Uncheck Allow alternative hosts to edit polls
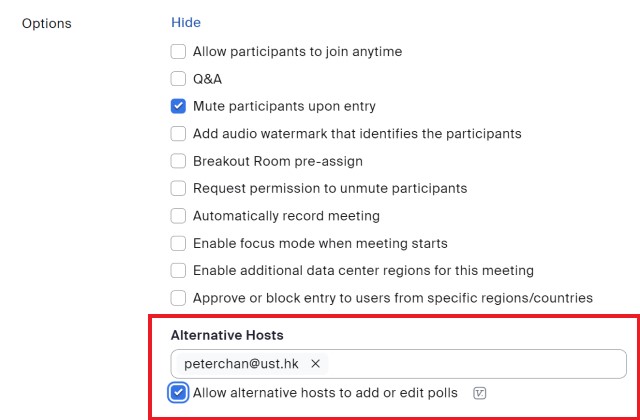 point(178,393)
